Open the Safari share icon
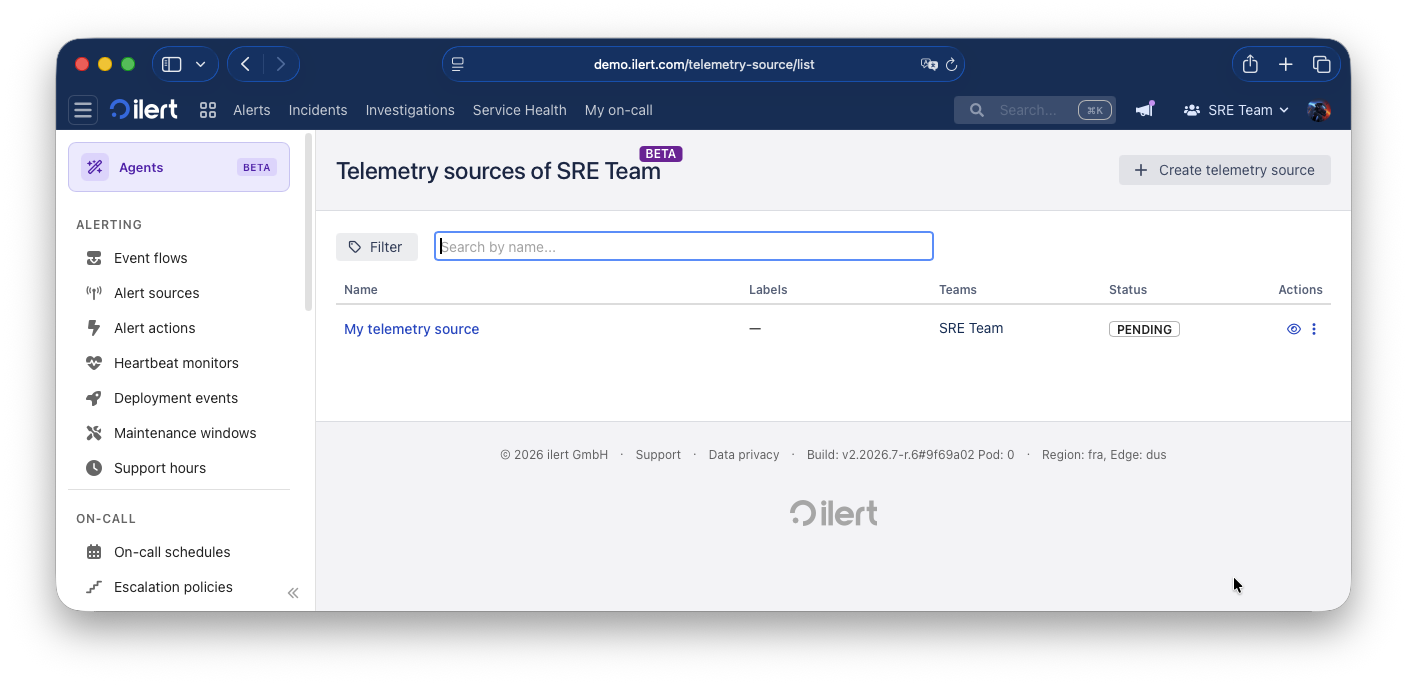The width and height of the screenshot is (1407, 685). tap(1250, 64)
